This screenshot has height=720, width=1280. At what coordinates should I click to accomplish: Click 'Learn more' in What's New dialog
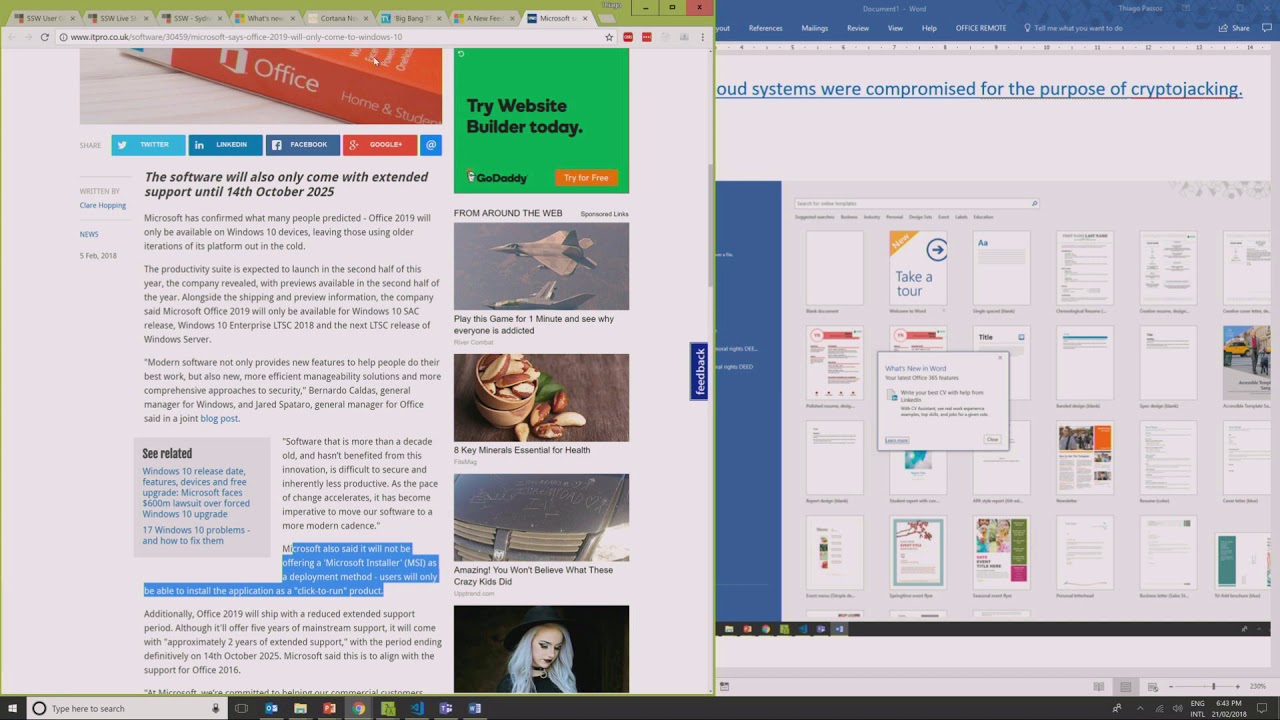897,440
